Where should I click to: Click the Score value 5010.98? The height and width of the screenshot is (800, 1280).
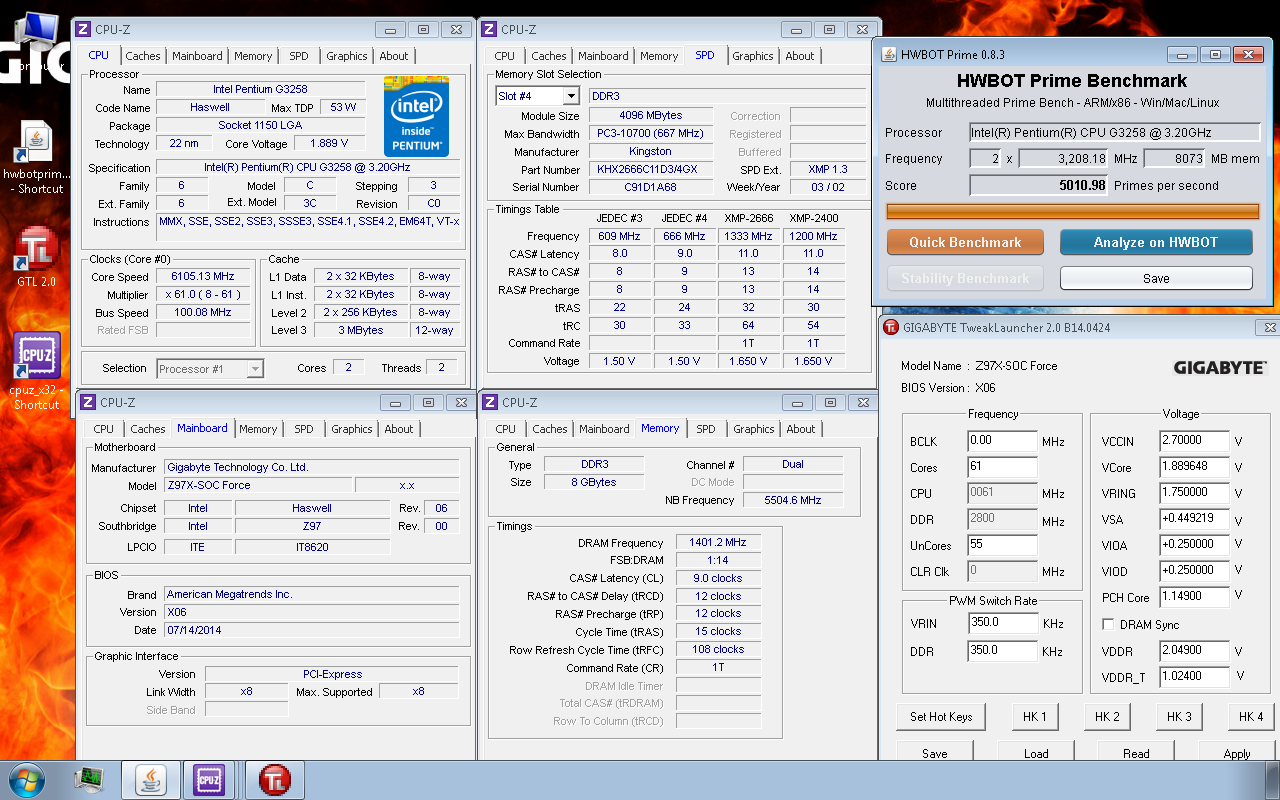tap(1039, 185)
